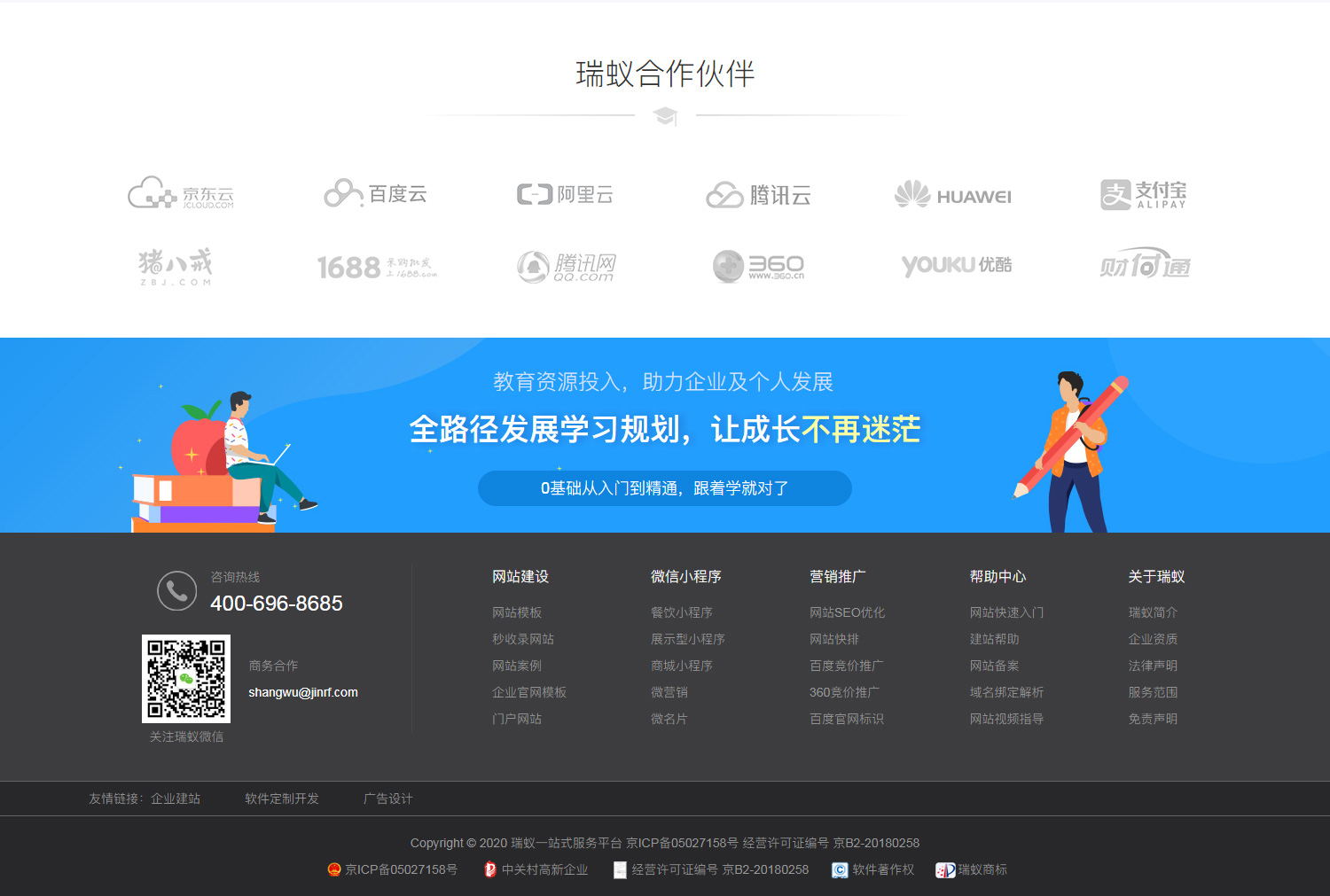Viewport: 1330px width, 896px height.
Task: Open the 网站快速入门 help link
Action: pos(1007,612)
